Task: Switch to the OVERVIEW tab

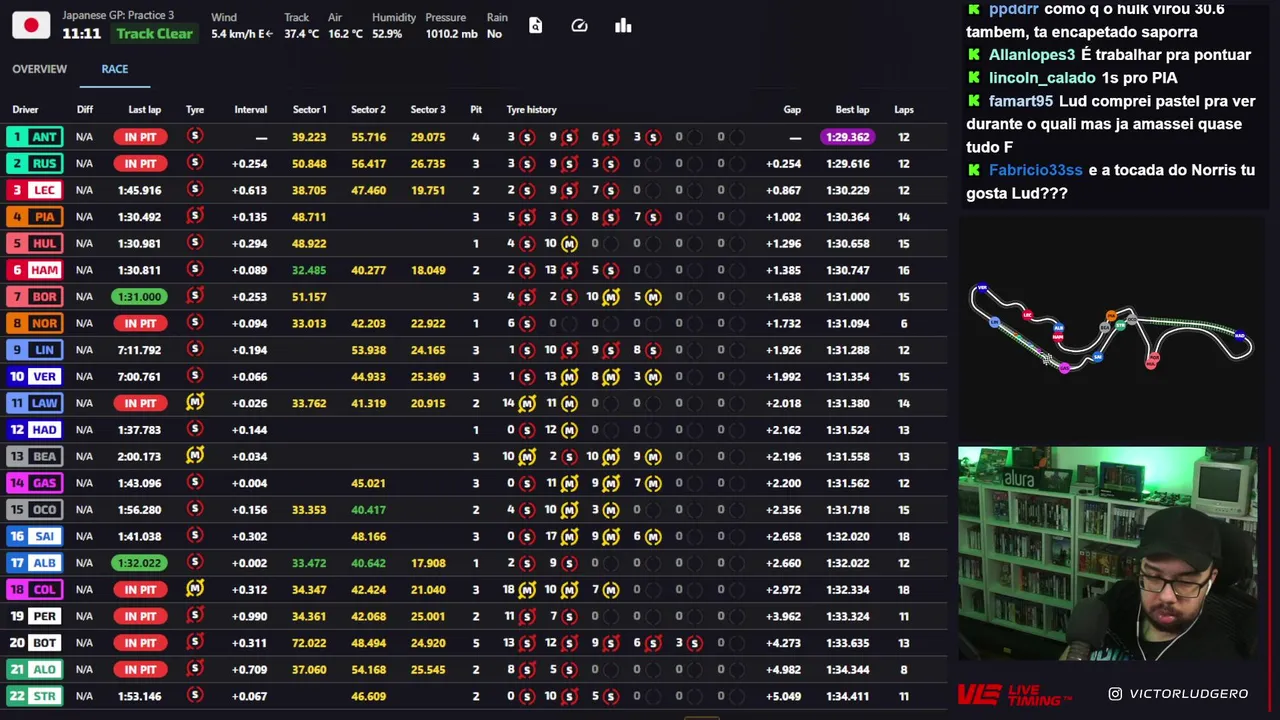Action: coord(40,69)
